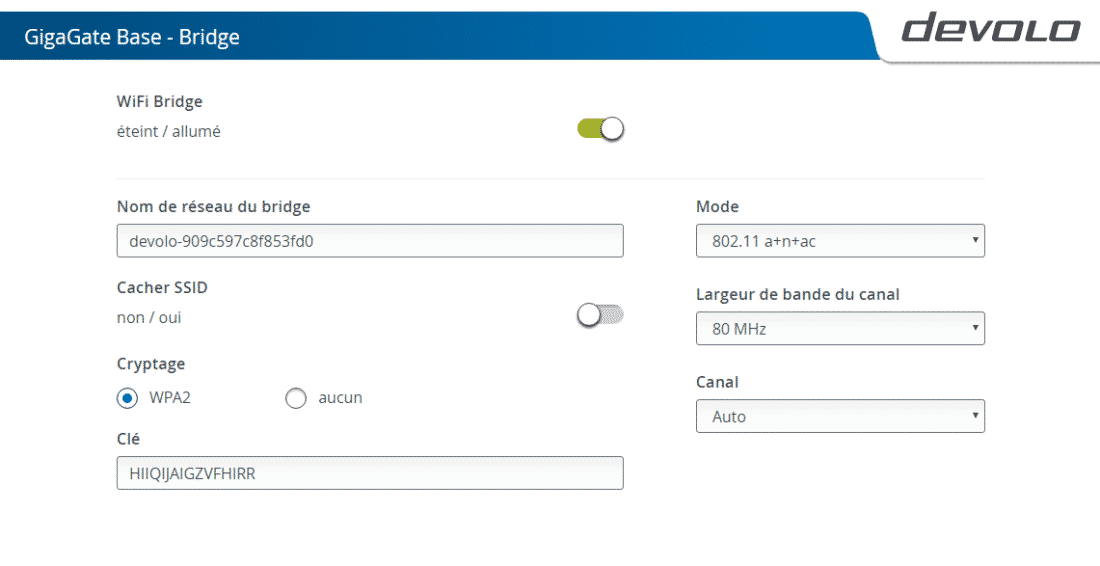Click the WiFi Bridge section heading

click(160, 101)
